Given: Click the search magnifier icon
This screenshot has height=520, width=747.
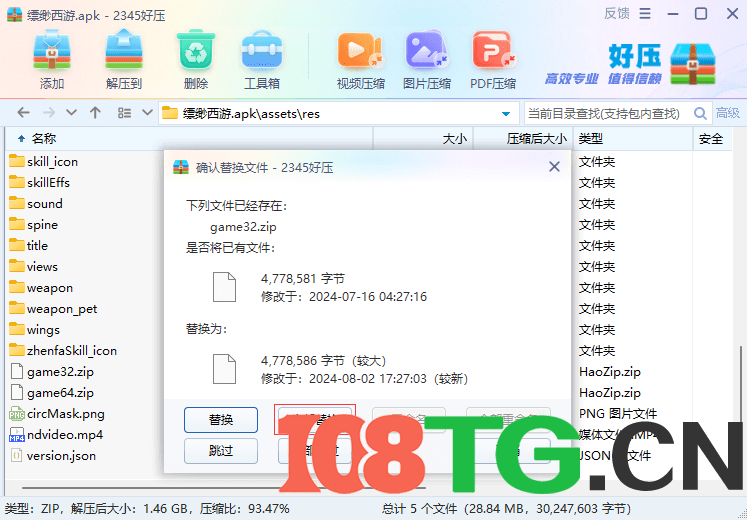Looking at the screenshot, I should coord(700,113).
